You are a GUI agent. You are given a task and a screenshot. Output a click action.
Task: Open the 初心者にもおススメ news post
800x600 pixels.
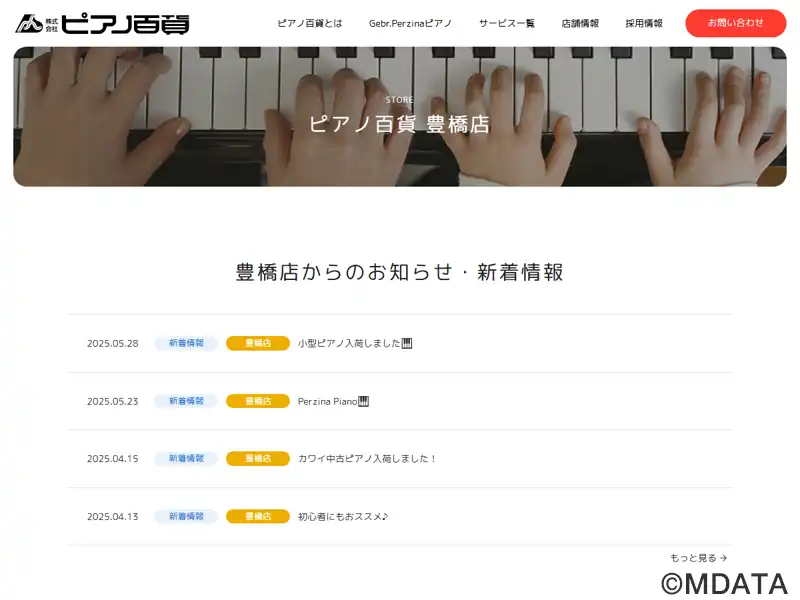click(x=343, y=517)
